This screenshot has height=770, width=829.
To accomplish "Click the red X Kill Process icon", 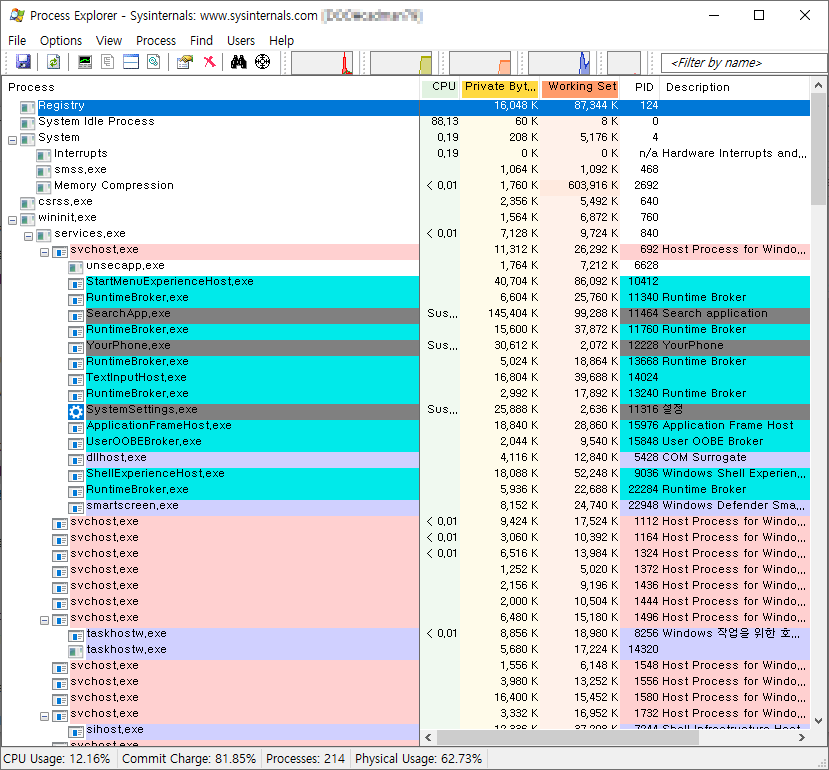I will 209,62.
